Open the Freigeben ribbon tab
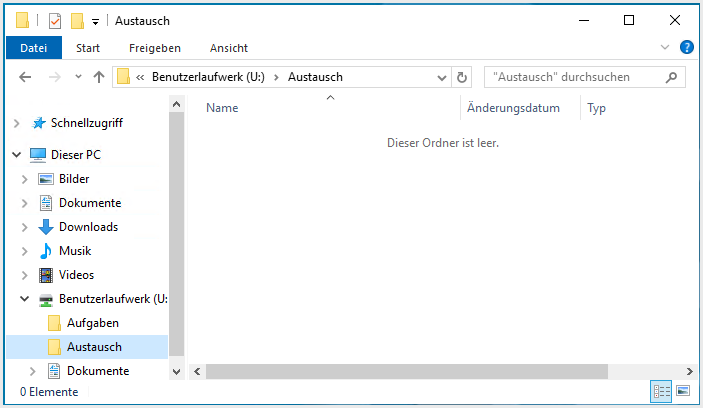Screen dimensions: 703x408 (x=155, y=48)
